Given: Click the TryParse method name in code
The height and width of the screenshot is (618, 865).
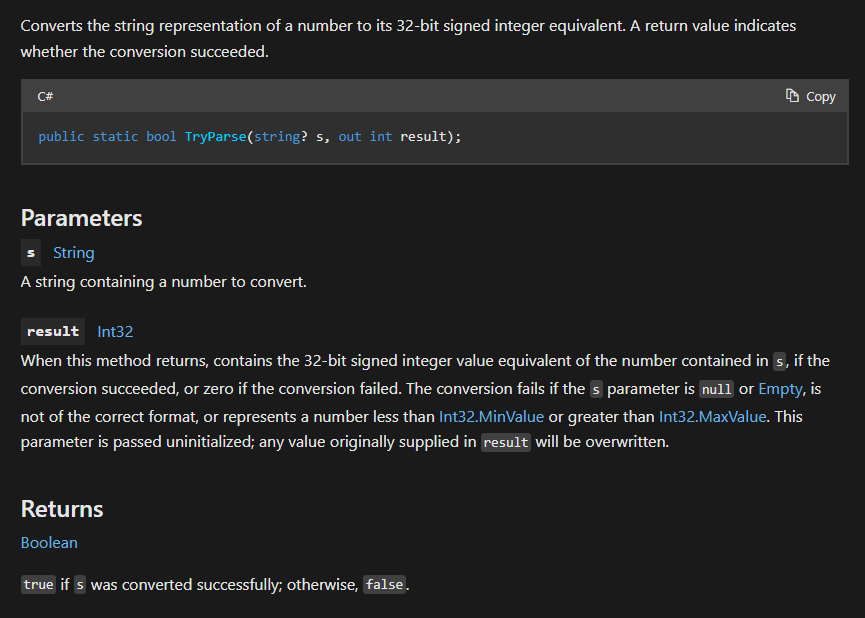Looking at the screenshot, I should (215, 137).
